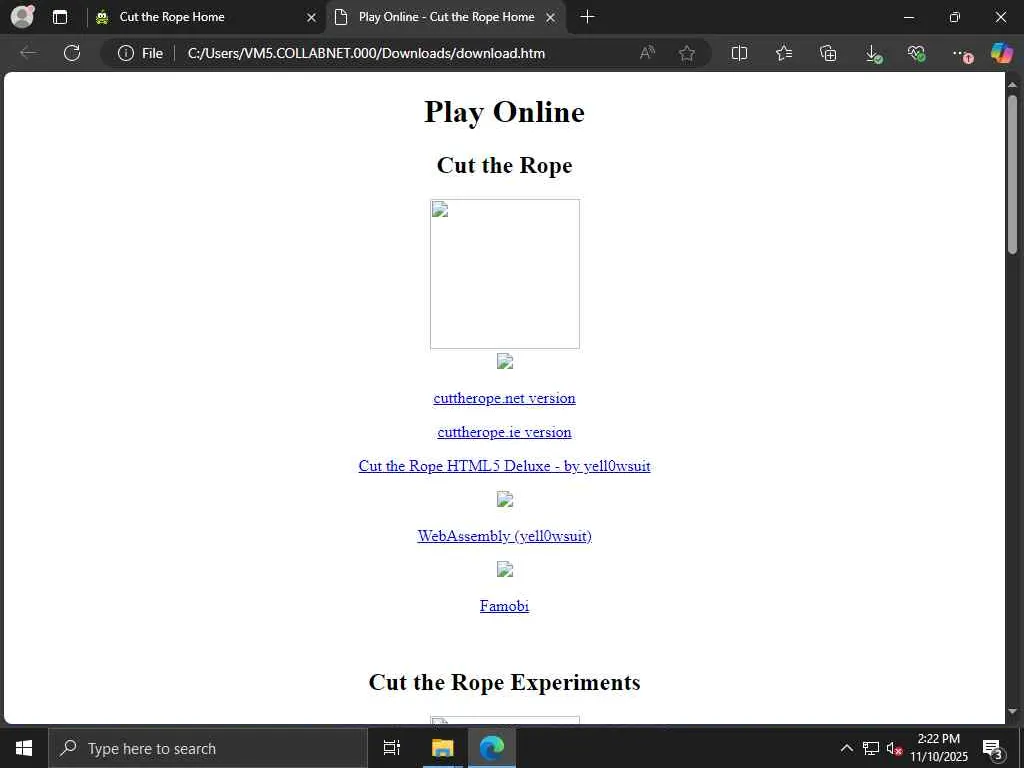This screenshot has height=768, width=1024.
Task: Restore down the Edge browser window
Action: [x=955, y=18]
